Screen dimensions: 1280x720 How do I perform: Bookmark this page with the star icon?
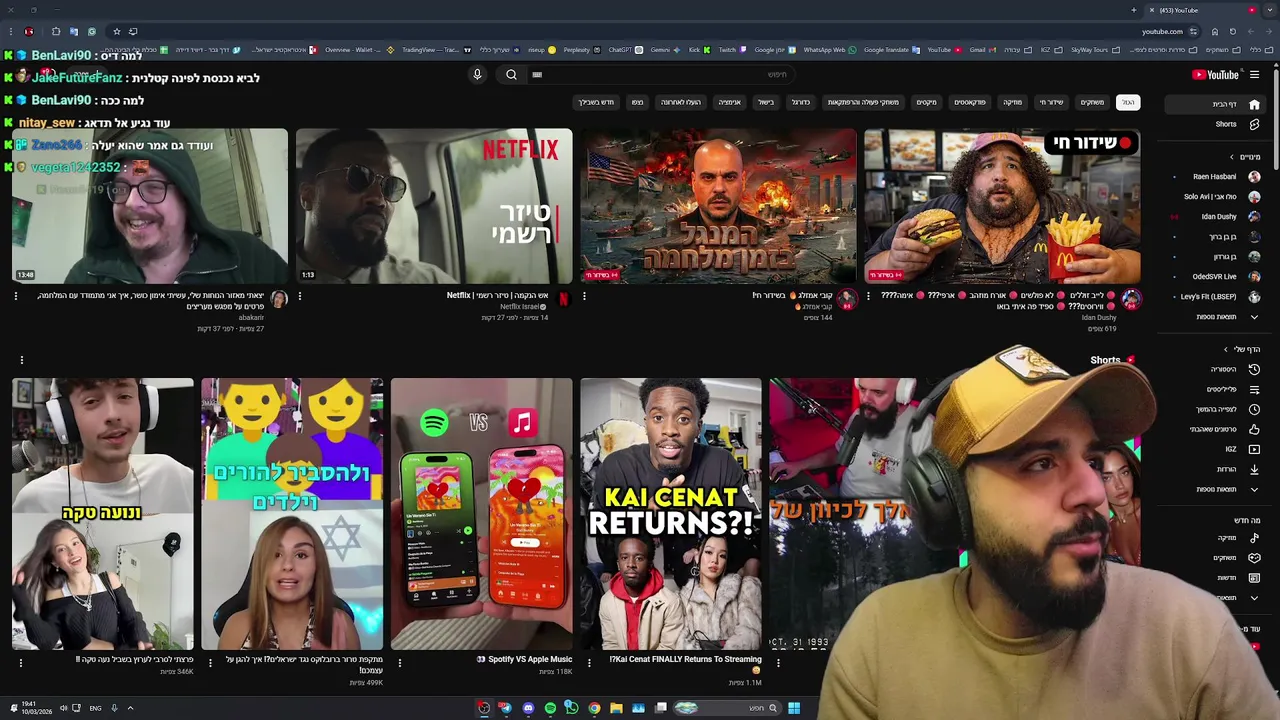pos(116,31)
